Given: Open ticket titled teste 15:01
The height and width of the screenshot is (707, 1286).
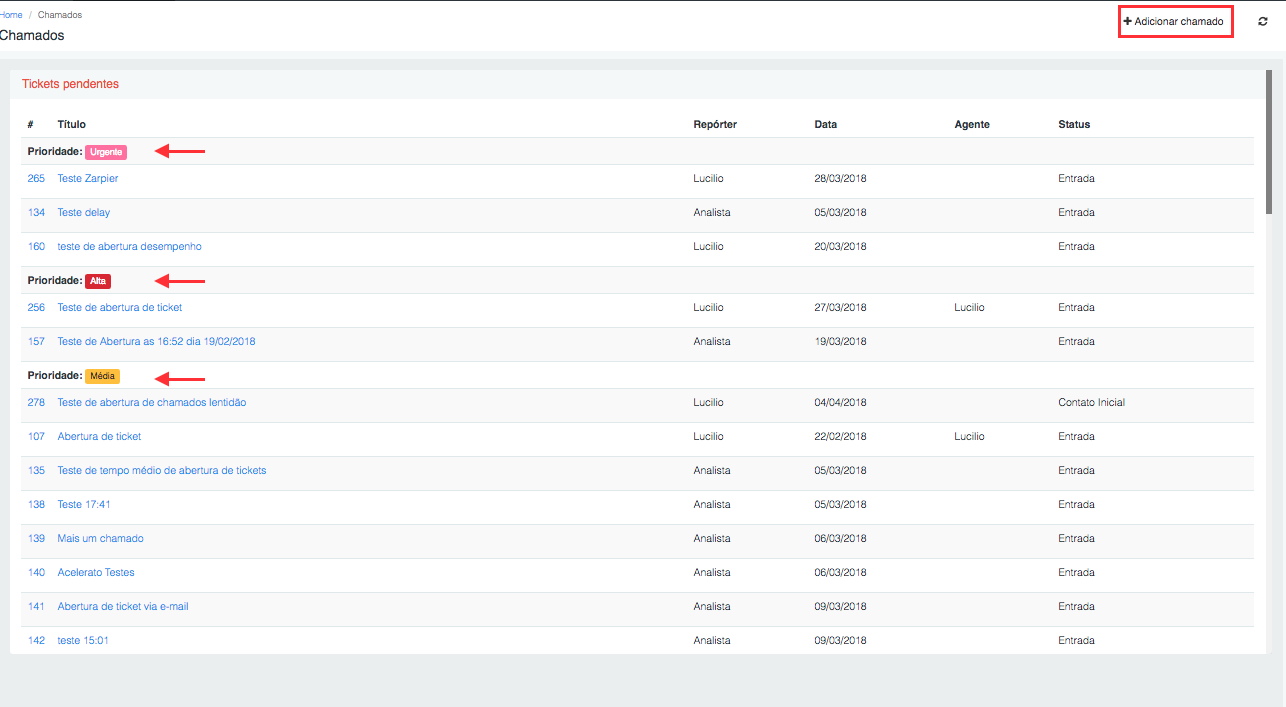Looking at the screenshot, I should (83, 640).
